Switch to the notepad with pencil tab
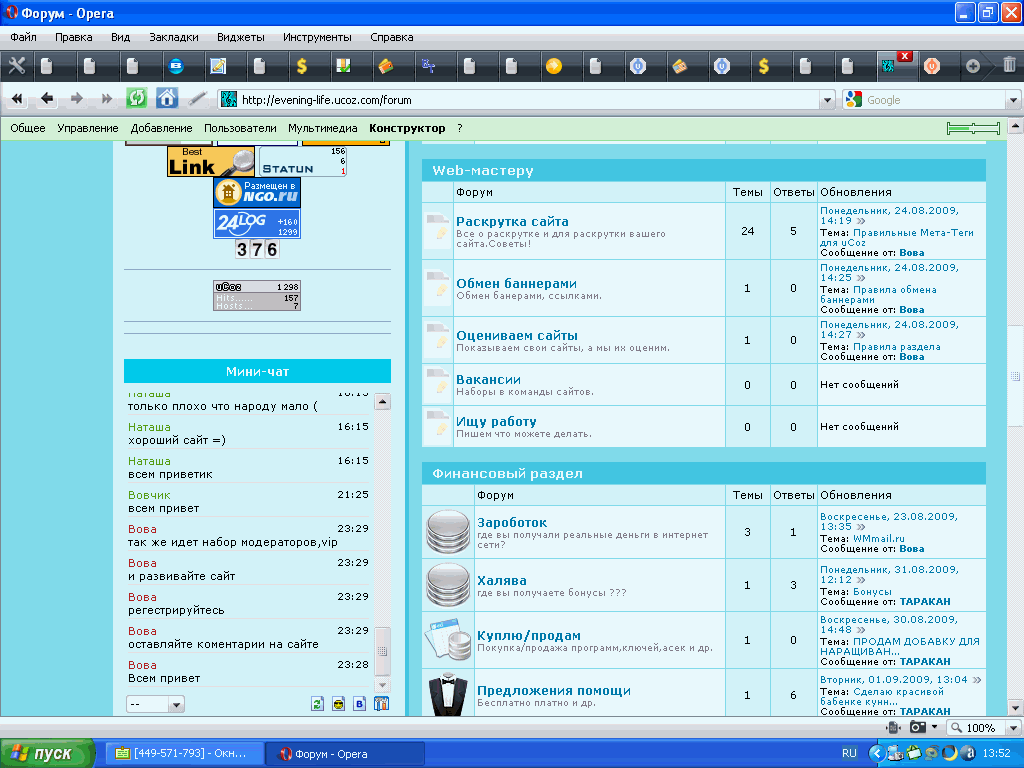 [x=218, y=66]
